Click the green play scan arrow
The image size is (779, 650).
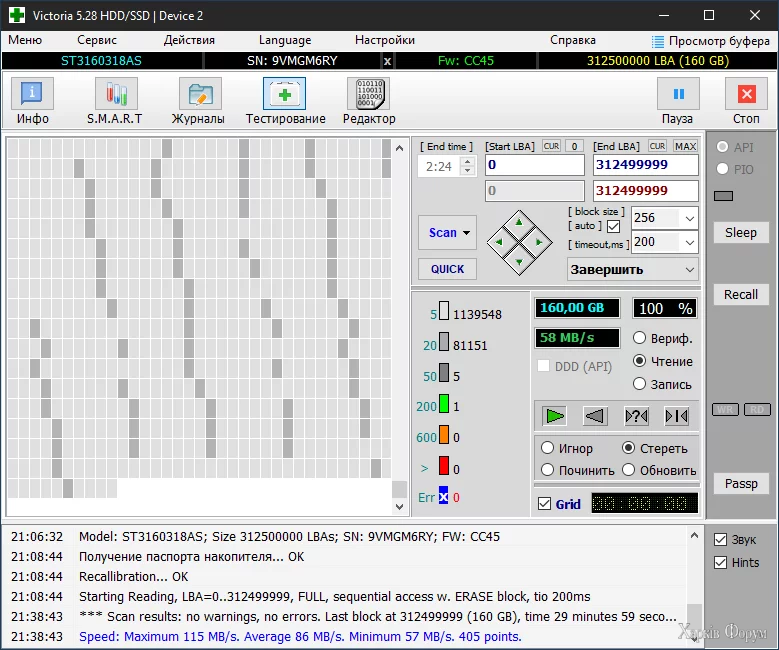point(555,416)
